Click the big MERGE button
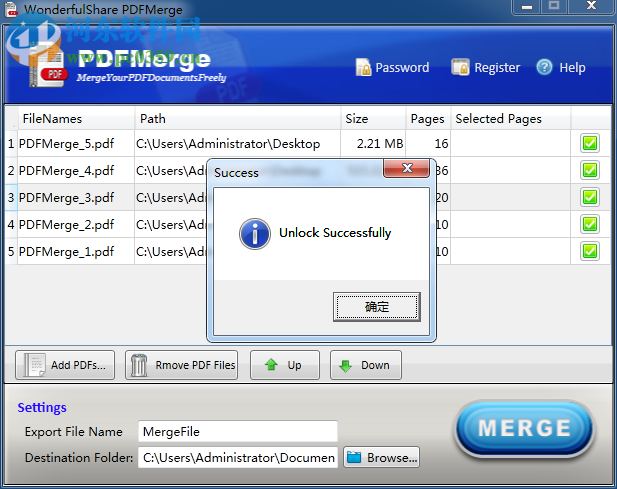The image size is (617, 489). click(524, 428)
